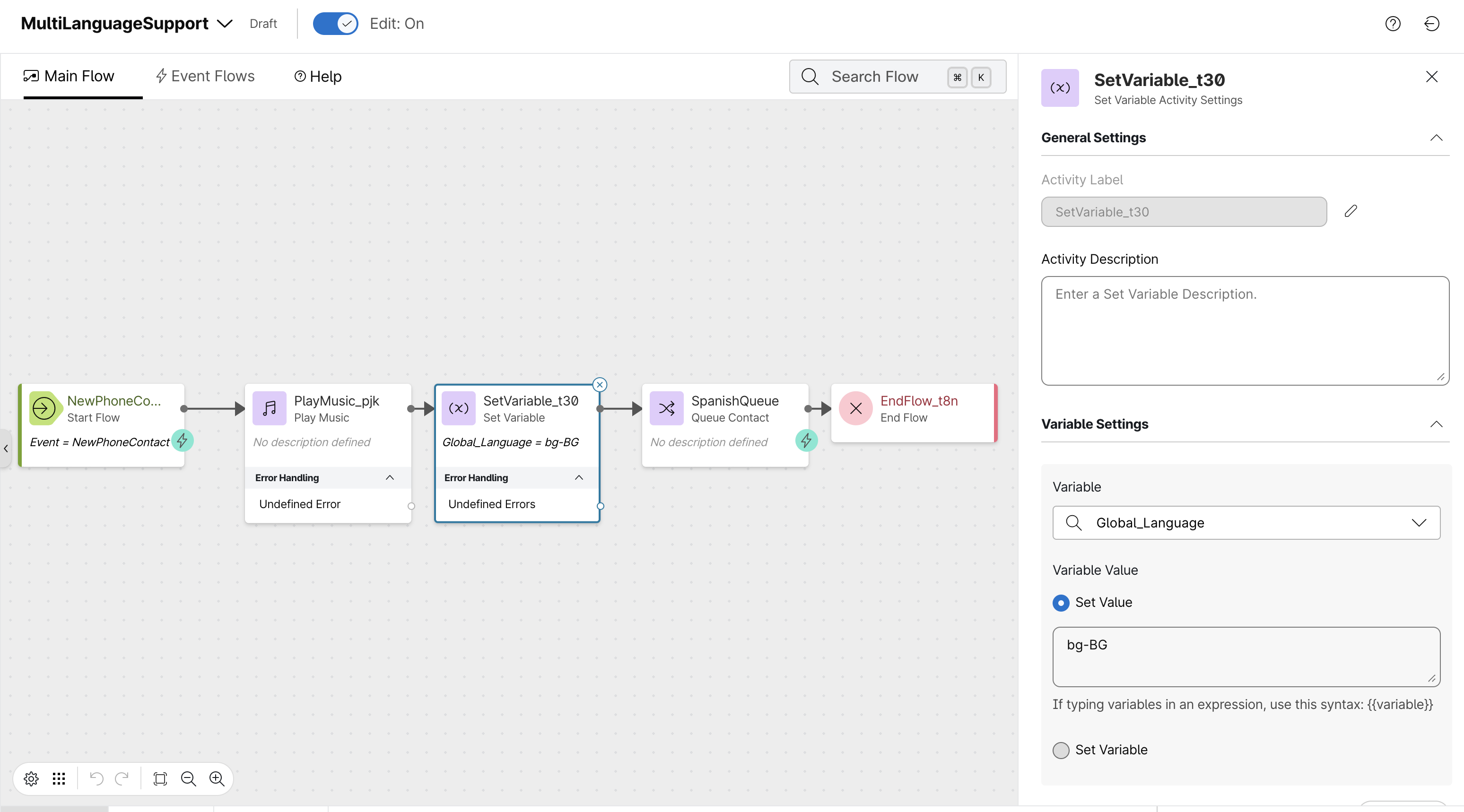Turn off the Edit mode toggle
Image resolution: width=1464 pixels, height=812 pixels.
[335, 23]
